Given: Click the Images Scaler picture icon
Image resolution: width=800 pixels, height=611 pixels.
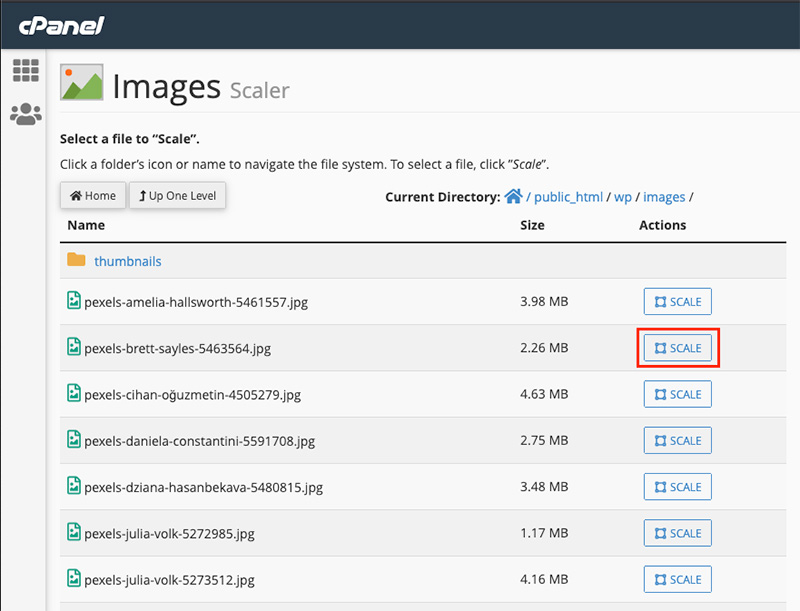Looking at the screenshot, I should coord(82,84).
